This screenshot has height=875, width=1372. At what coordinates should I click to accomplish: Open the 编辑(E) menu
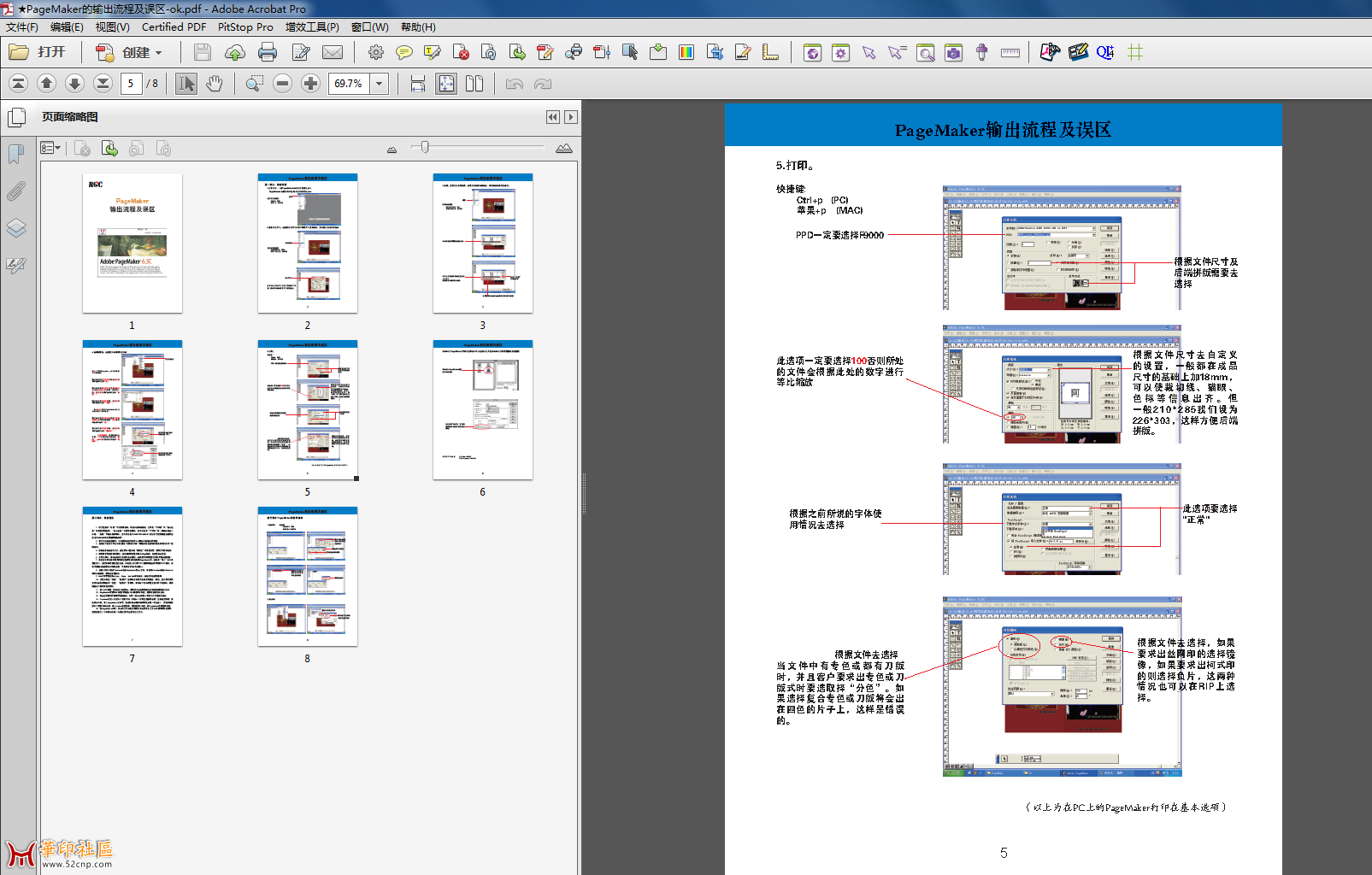pos(67,27)
